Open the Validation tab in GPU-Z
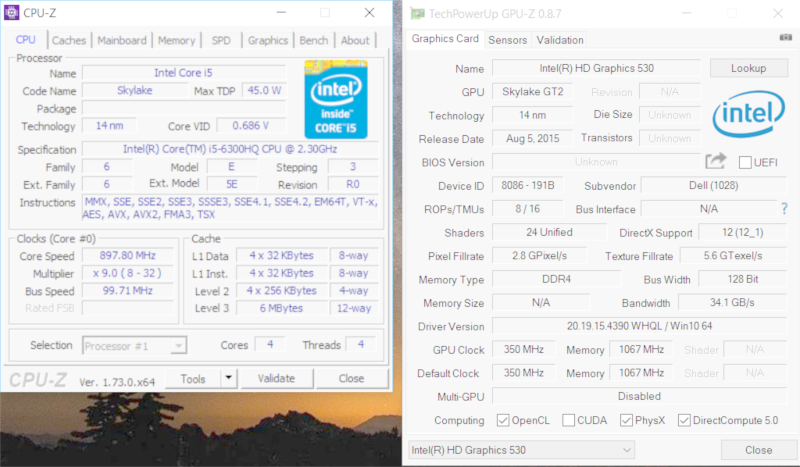This screenshot has width=800, height=467. click(x=560, y=40)
